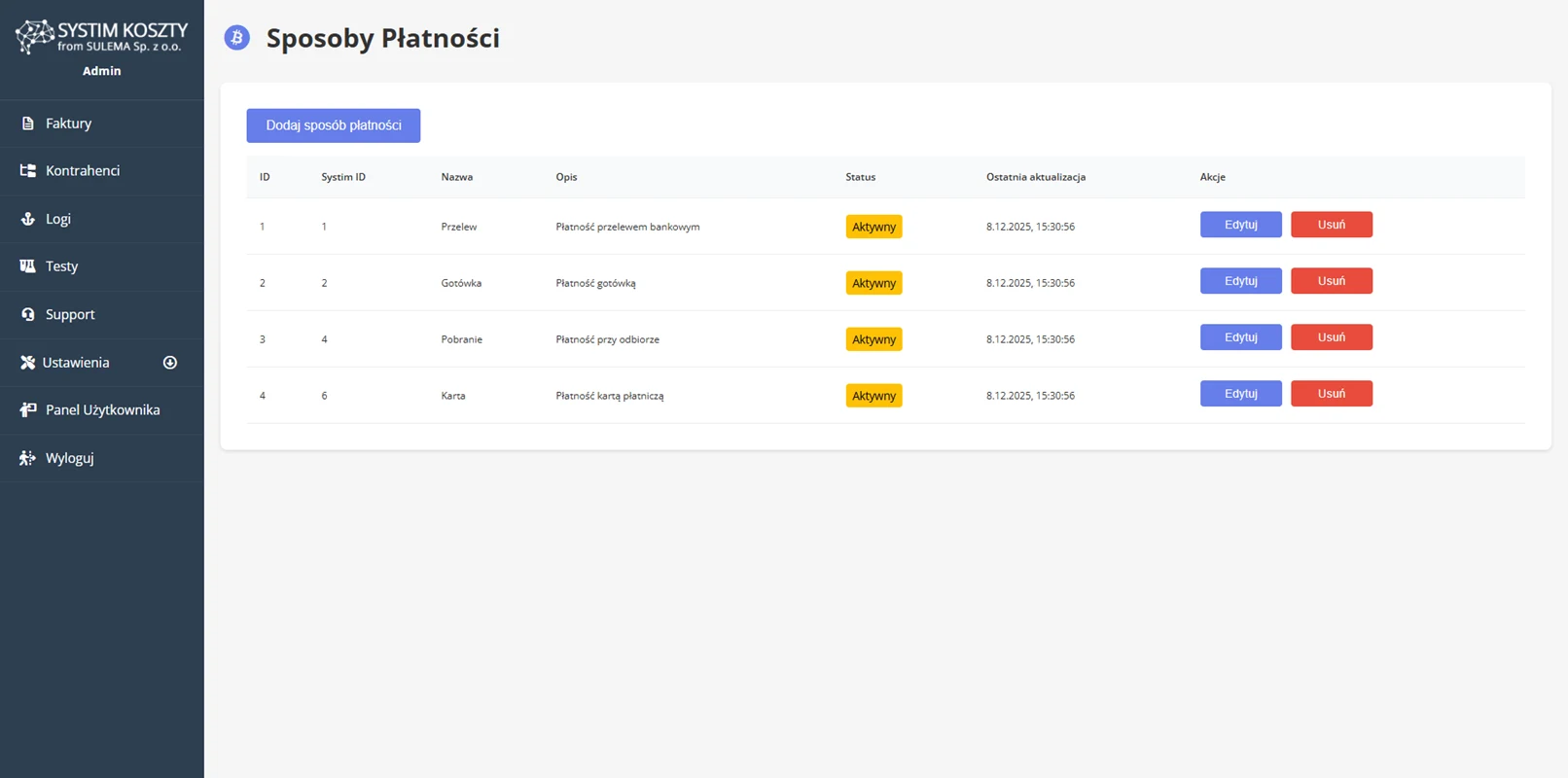1568x778 pixels.
Task: Click Aktywny status badge for Przelew
Action: click(x=873, y=227)
